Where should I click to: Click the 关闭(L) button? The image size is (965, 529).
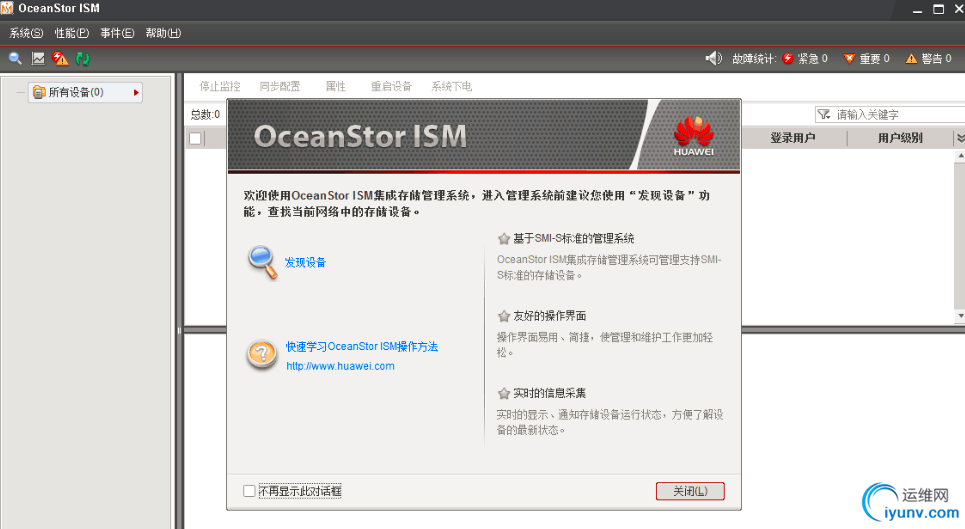(690, 491)
